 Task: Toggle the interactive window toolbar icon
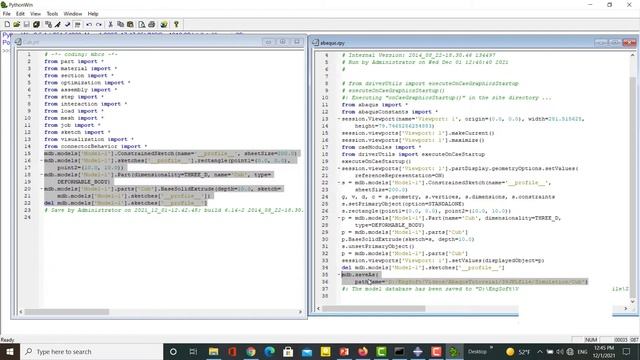(78, 24)
